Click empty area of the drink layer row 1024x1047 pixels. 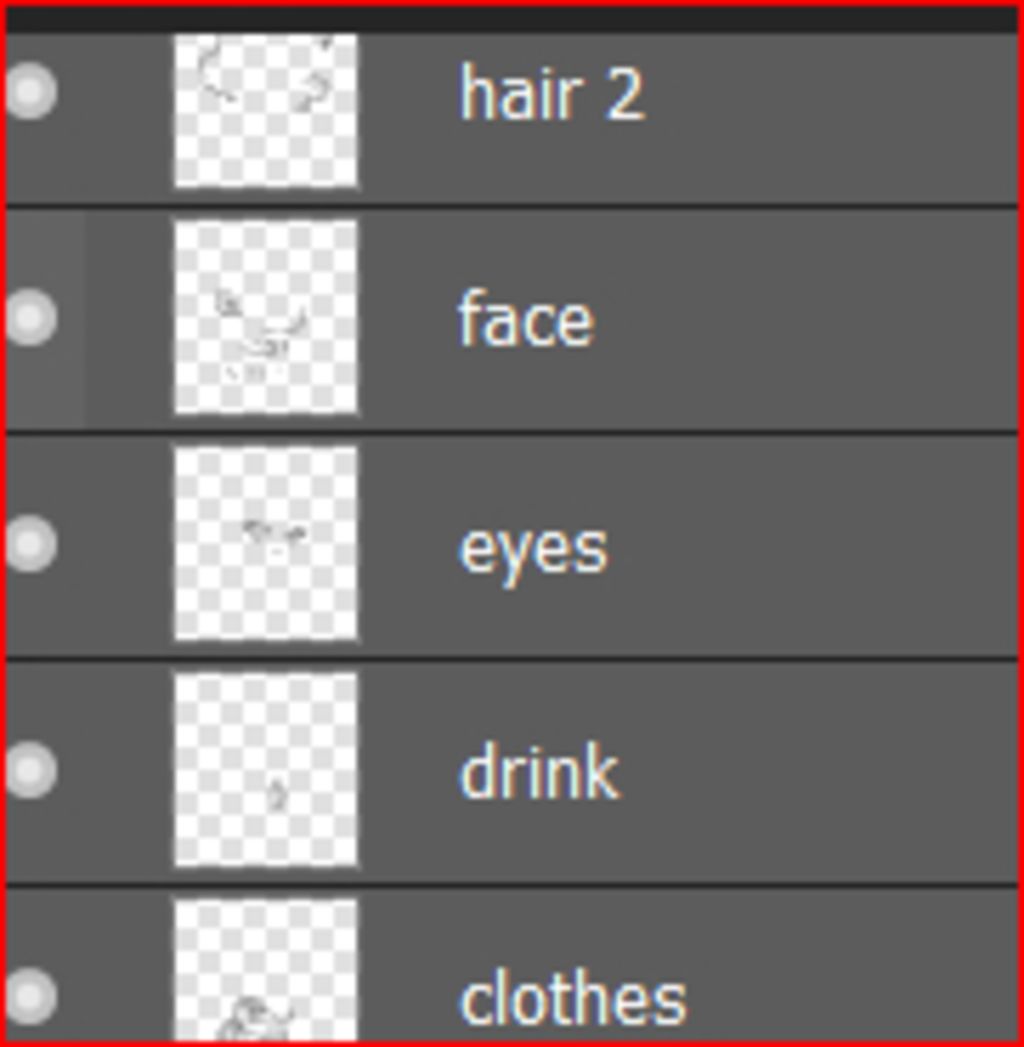pyautogui.click(x=814, y=772)
